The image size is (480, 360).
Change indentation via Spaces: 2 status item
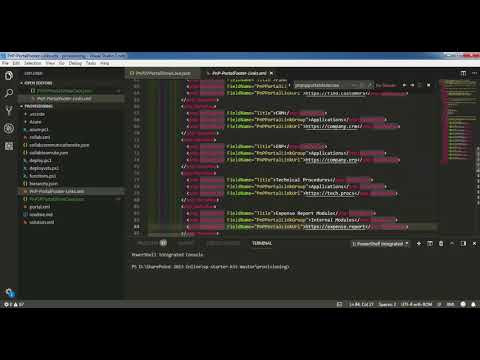387,304
